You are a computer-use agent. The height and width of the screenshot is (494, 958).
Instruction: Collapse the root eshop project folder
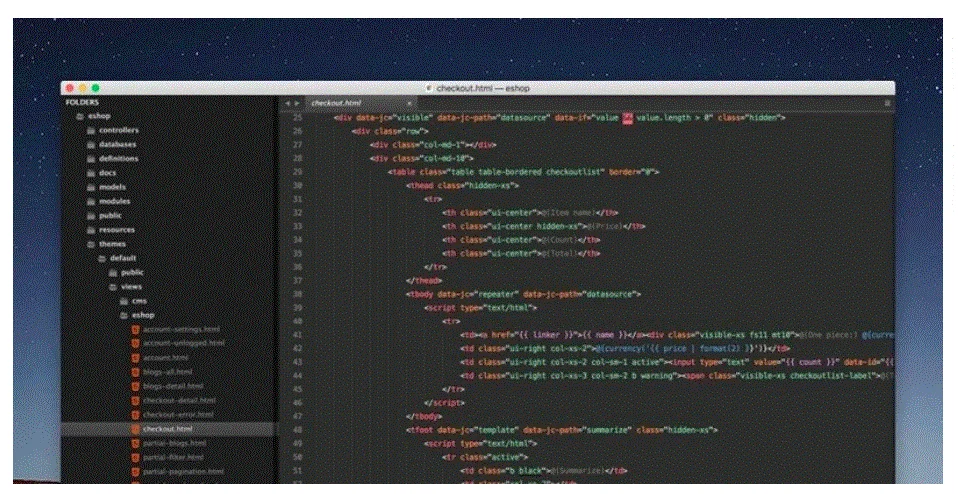(80, 116)
